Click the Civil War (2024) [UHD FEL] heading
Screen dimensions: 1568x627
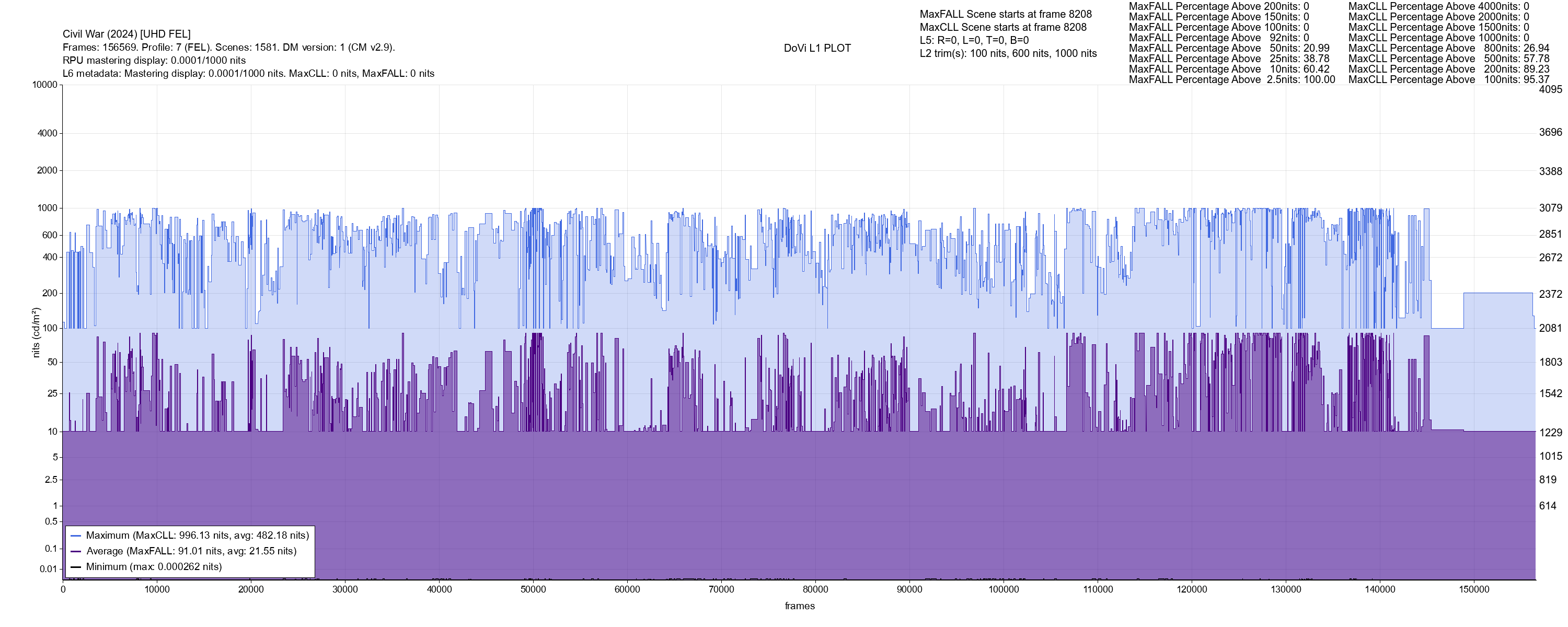pyautogui.click(x=126, y=34)
